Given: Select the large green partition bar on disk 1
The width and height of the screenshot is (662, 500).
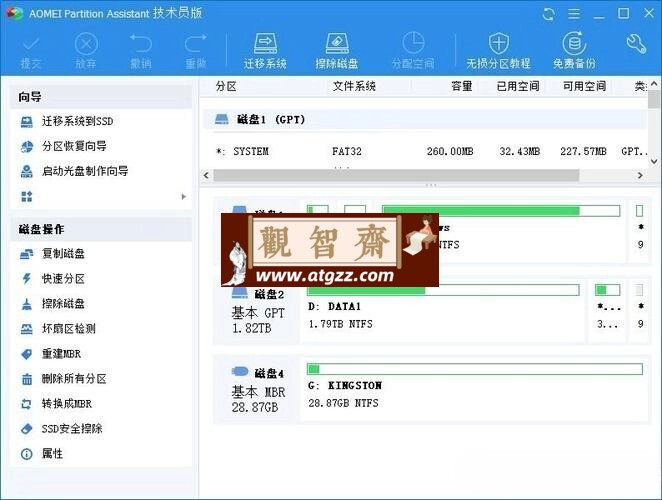Looking at the screenshot, I should tap(501, 211).
